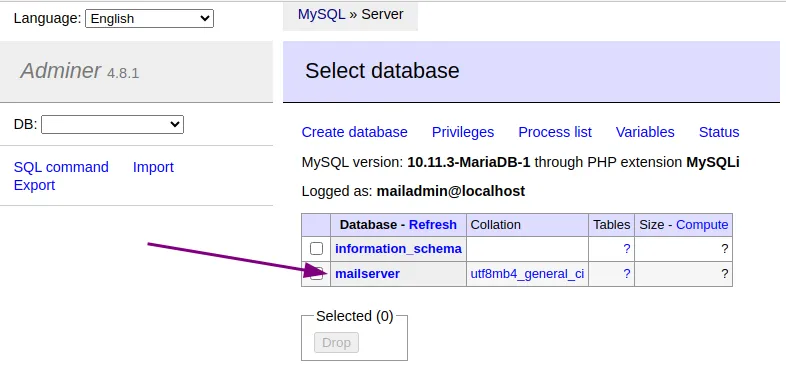Open Privileges page
Viewport: 786px width, 370px height.
click(x=463, y=132)
